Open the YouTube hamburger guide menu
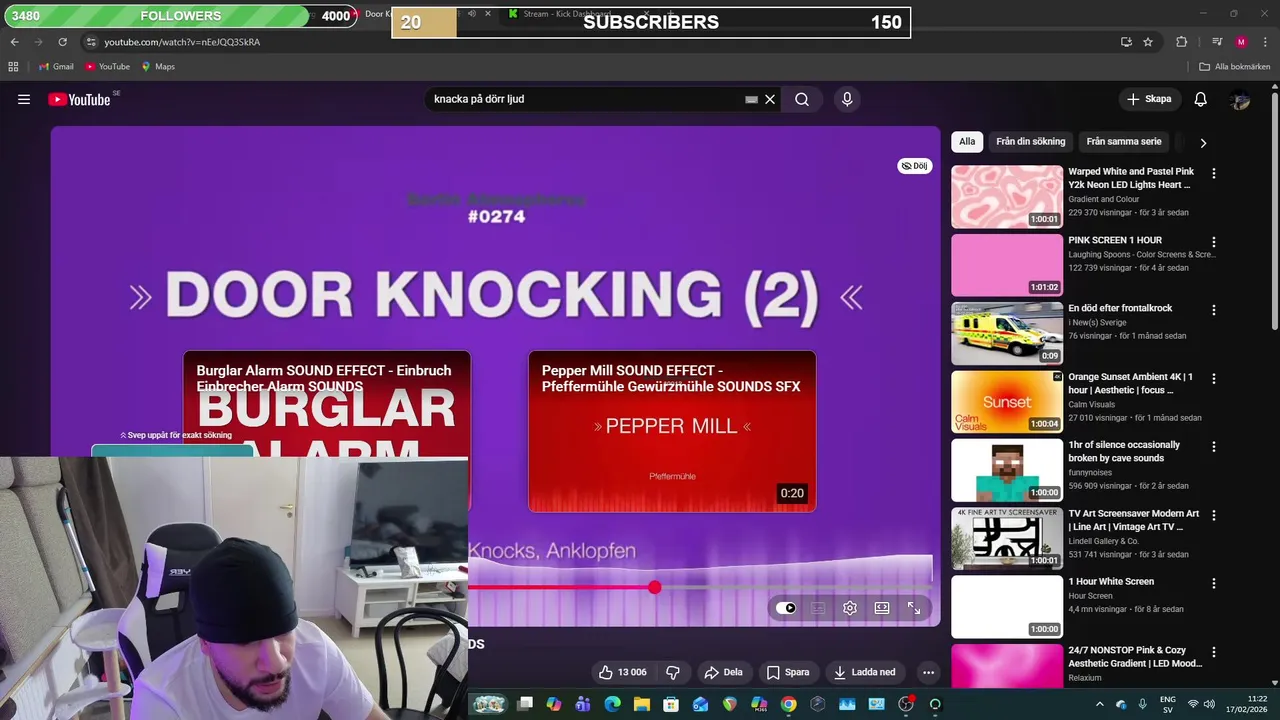 (24, 99)
